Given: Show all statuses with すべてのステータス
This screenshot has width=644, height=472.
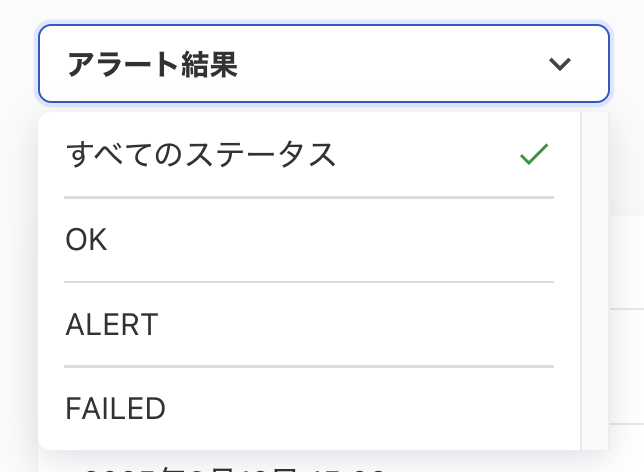Looking at the screenshot, I should click(200, 155).
